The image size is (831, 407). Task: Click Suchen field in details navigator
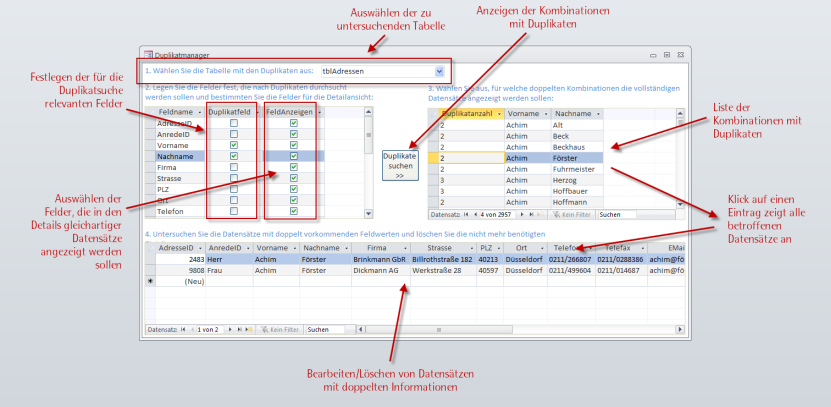point(324,328)
